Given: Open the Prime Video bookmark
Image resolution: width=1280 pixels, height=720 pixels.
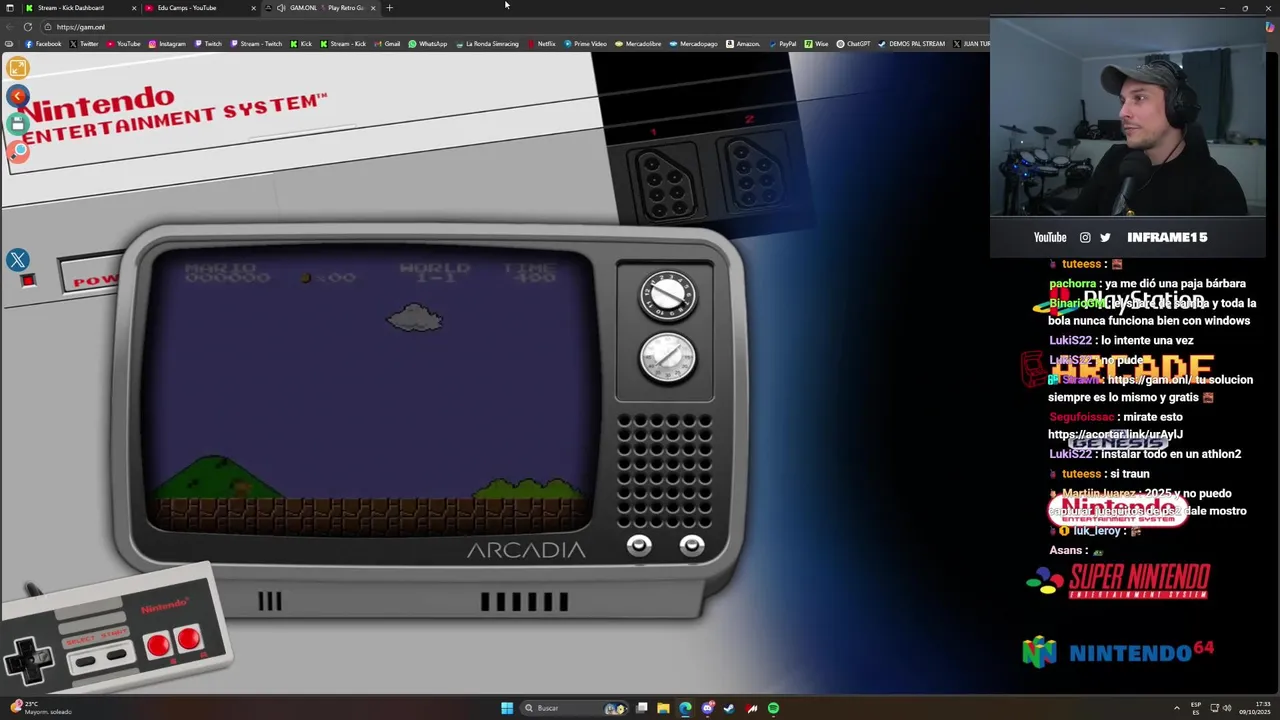Looking at the screenshot, I should (585, 44).
